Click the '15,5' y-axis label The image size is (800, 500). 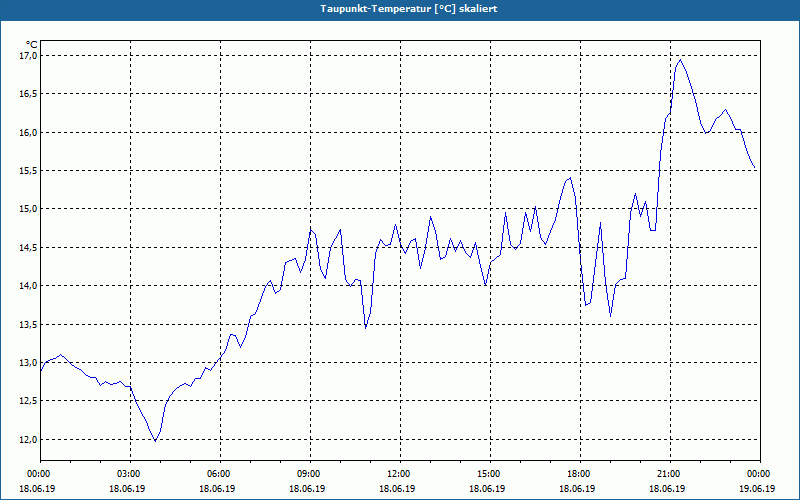click(x=28, y=170)
